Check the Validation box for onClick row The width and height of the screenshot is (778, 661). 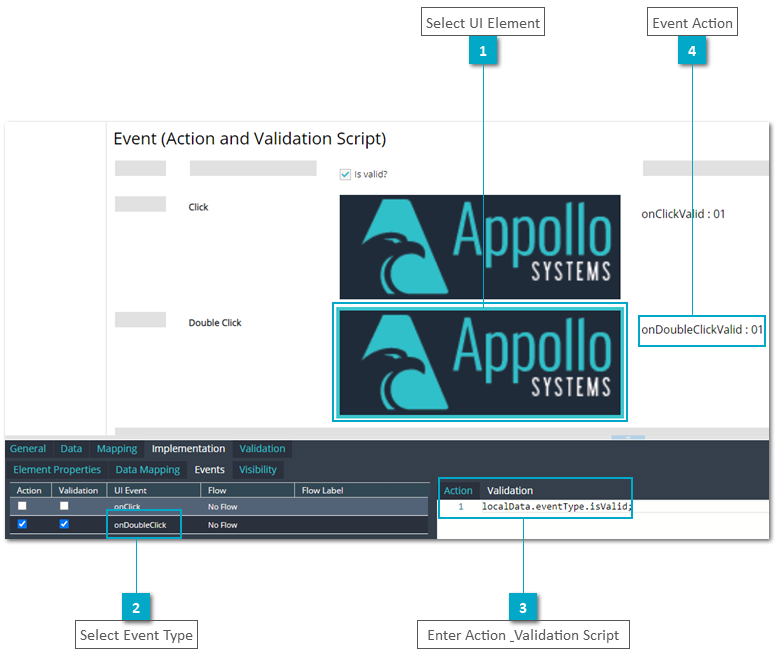[x=64, y=506]
